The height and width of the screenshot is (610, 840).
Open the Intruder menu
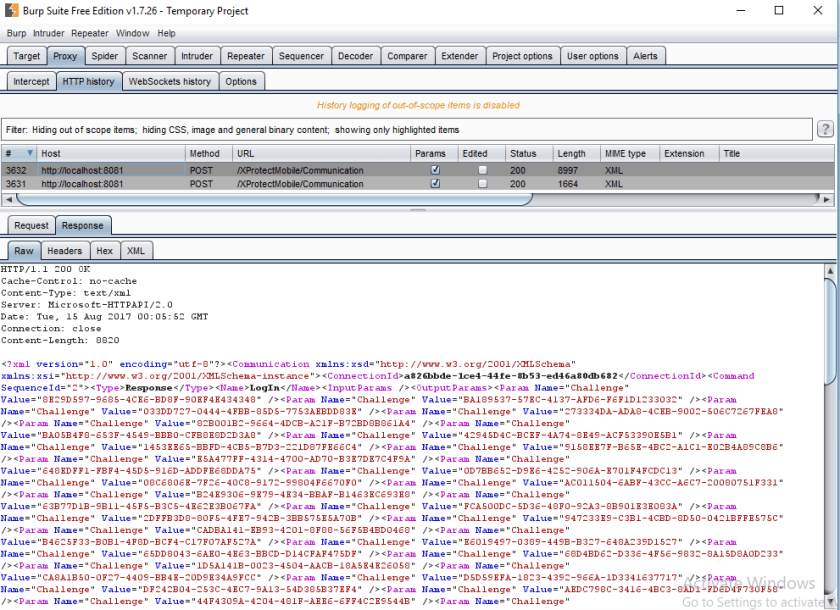point(48,33)
